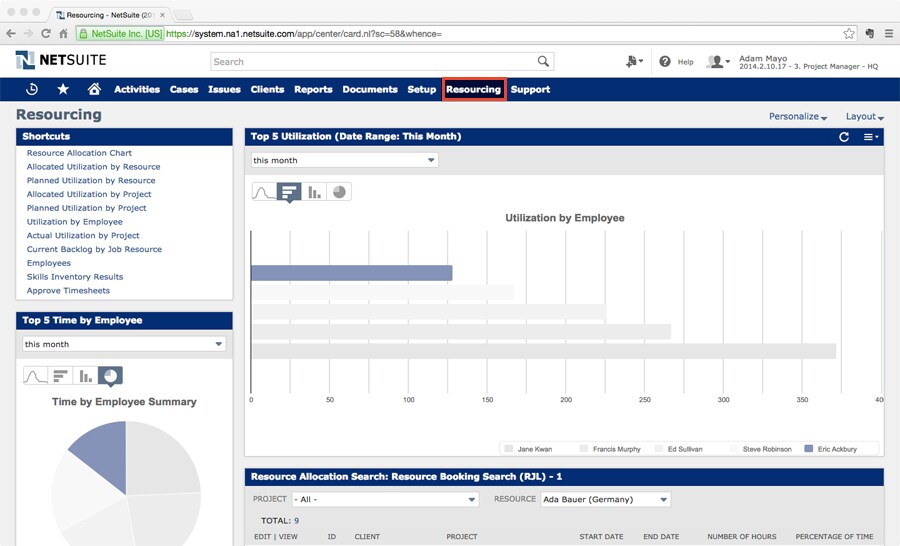The height and width of the screenshot is (546, 900).
Task: Select horizontal bar chart in Time by Employee
Action: tap(60, 376)
